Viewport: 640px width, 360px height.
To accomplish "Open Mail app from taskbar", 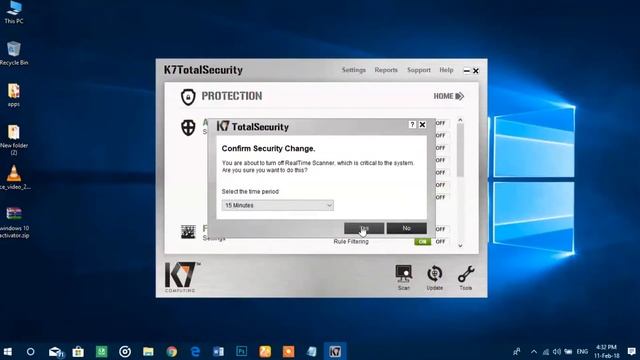I will tap(56, 351).
